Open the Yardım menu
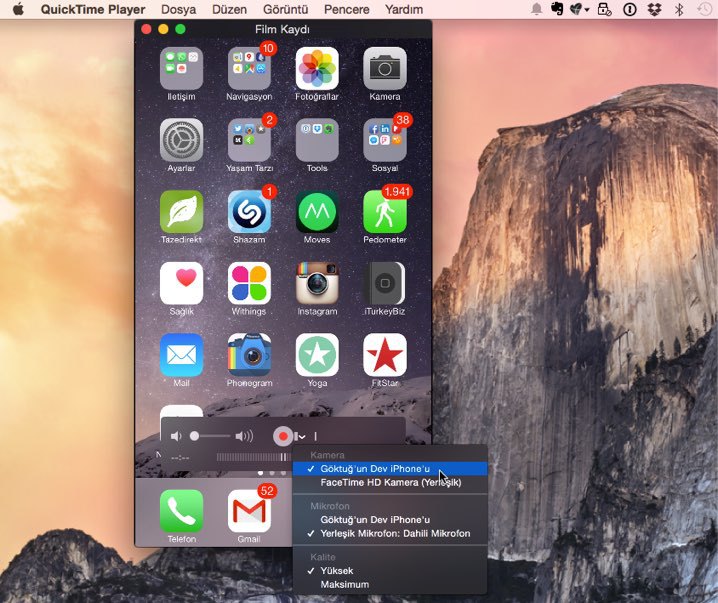The width and height of the screenshot is (718, 603). pos(404,9)
